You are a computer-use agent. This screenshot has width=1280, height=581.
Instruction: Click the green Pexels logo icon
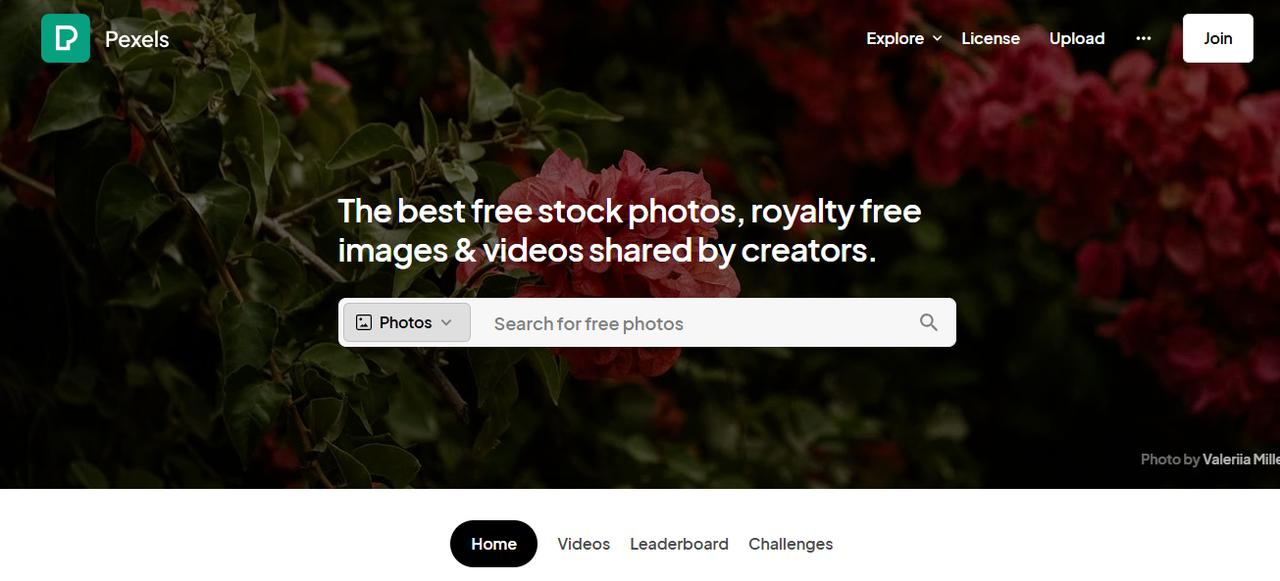[x=65, y=38]
